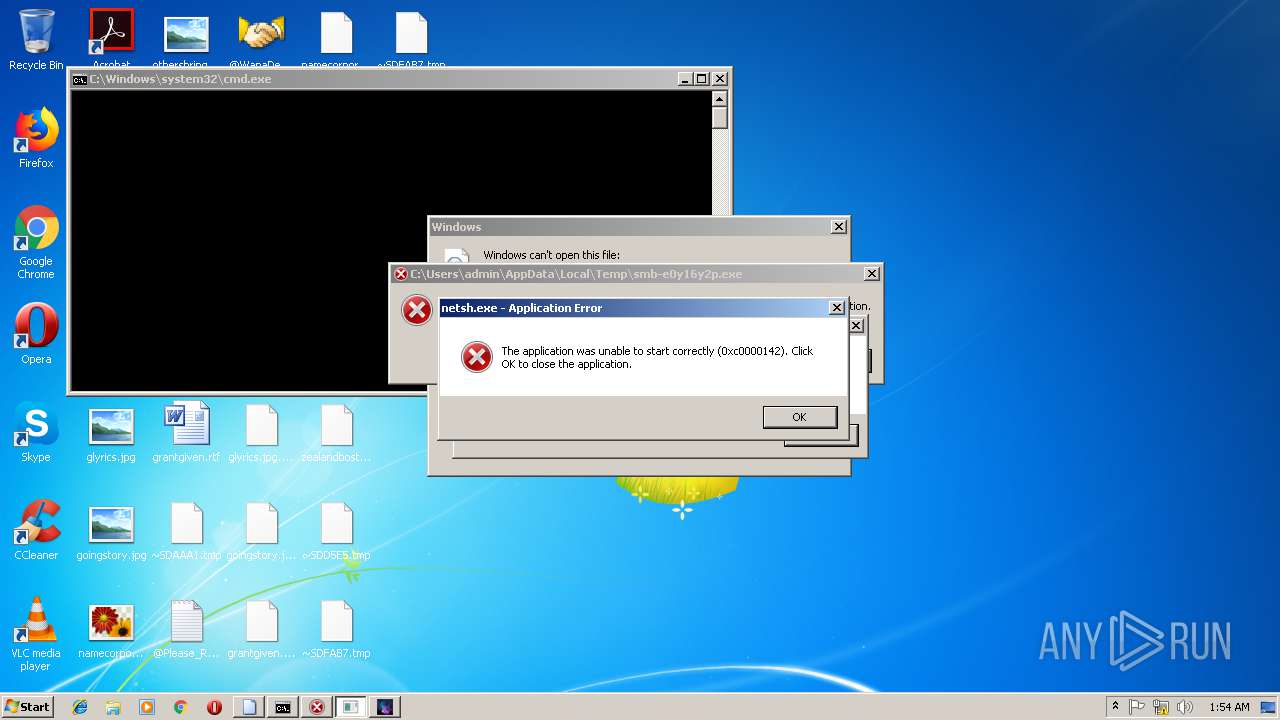Select the ~SDD5E5.tmp file icon
1280x720 pixels.
pos(336,530)
